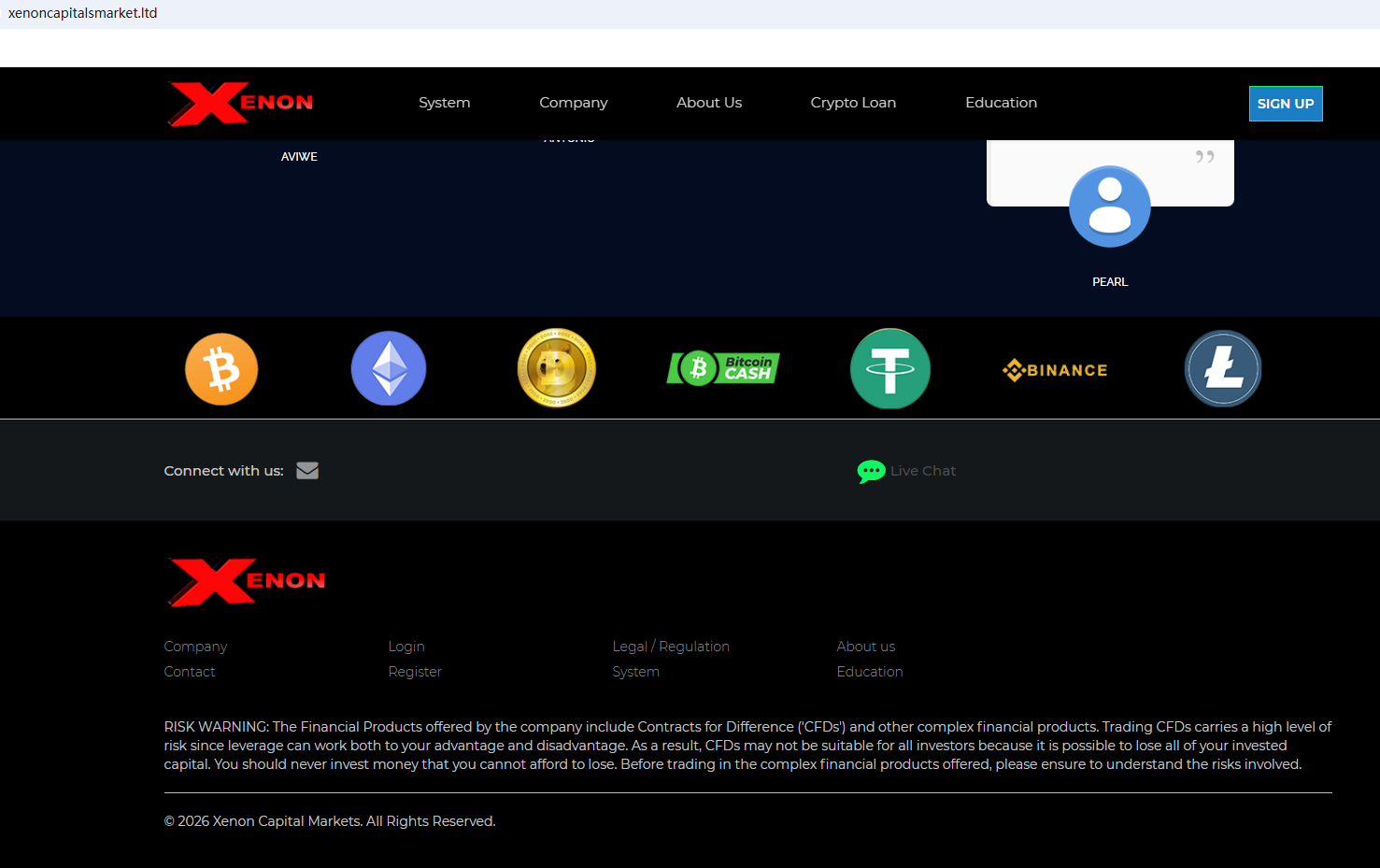Click the '© 2026 Xenon Capital Markets' copyright text

330,821
